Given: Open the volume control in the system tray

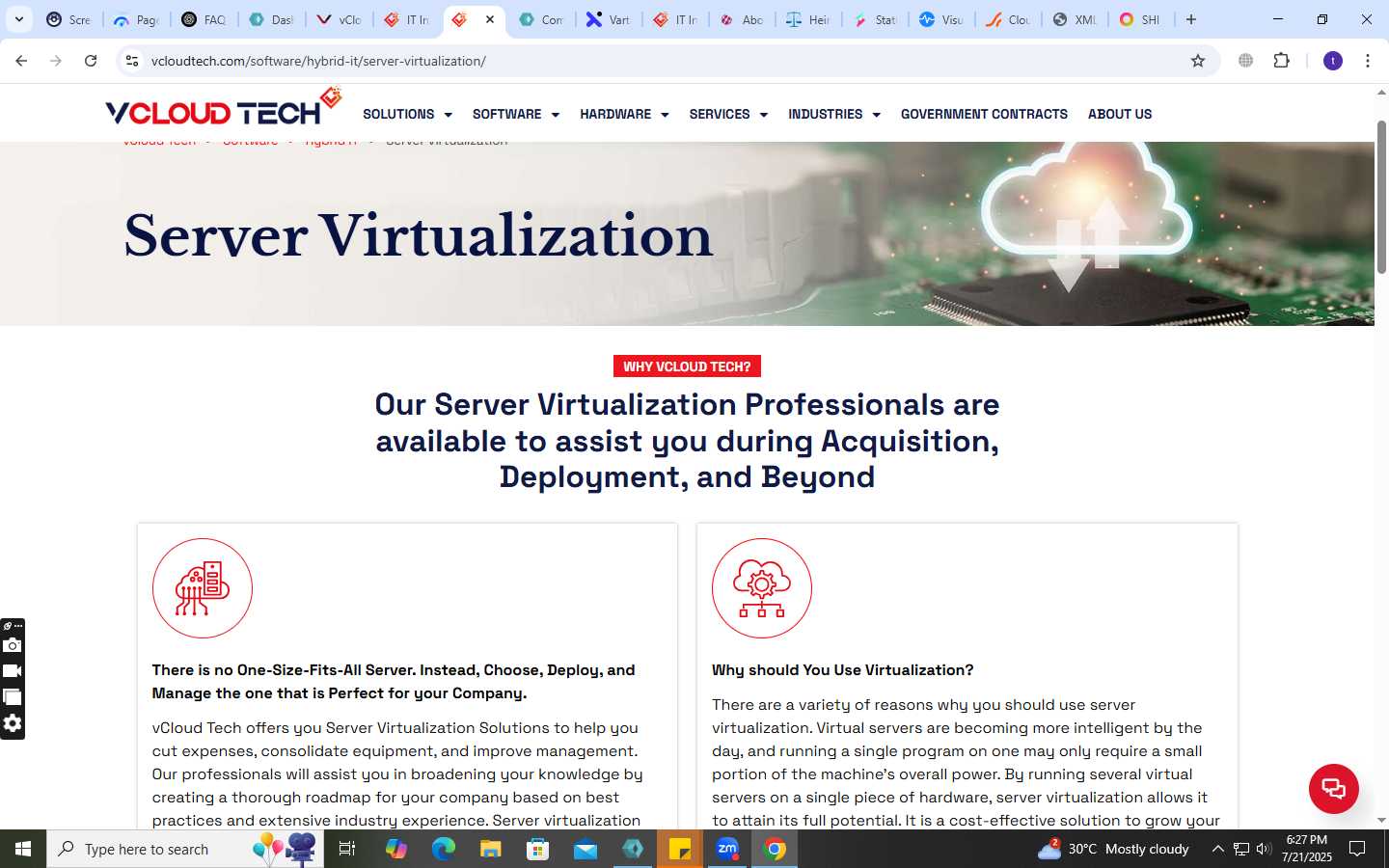Looking at the screenshot, I should tap(1264, 849).
